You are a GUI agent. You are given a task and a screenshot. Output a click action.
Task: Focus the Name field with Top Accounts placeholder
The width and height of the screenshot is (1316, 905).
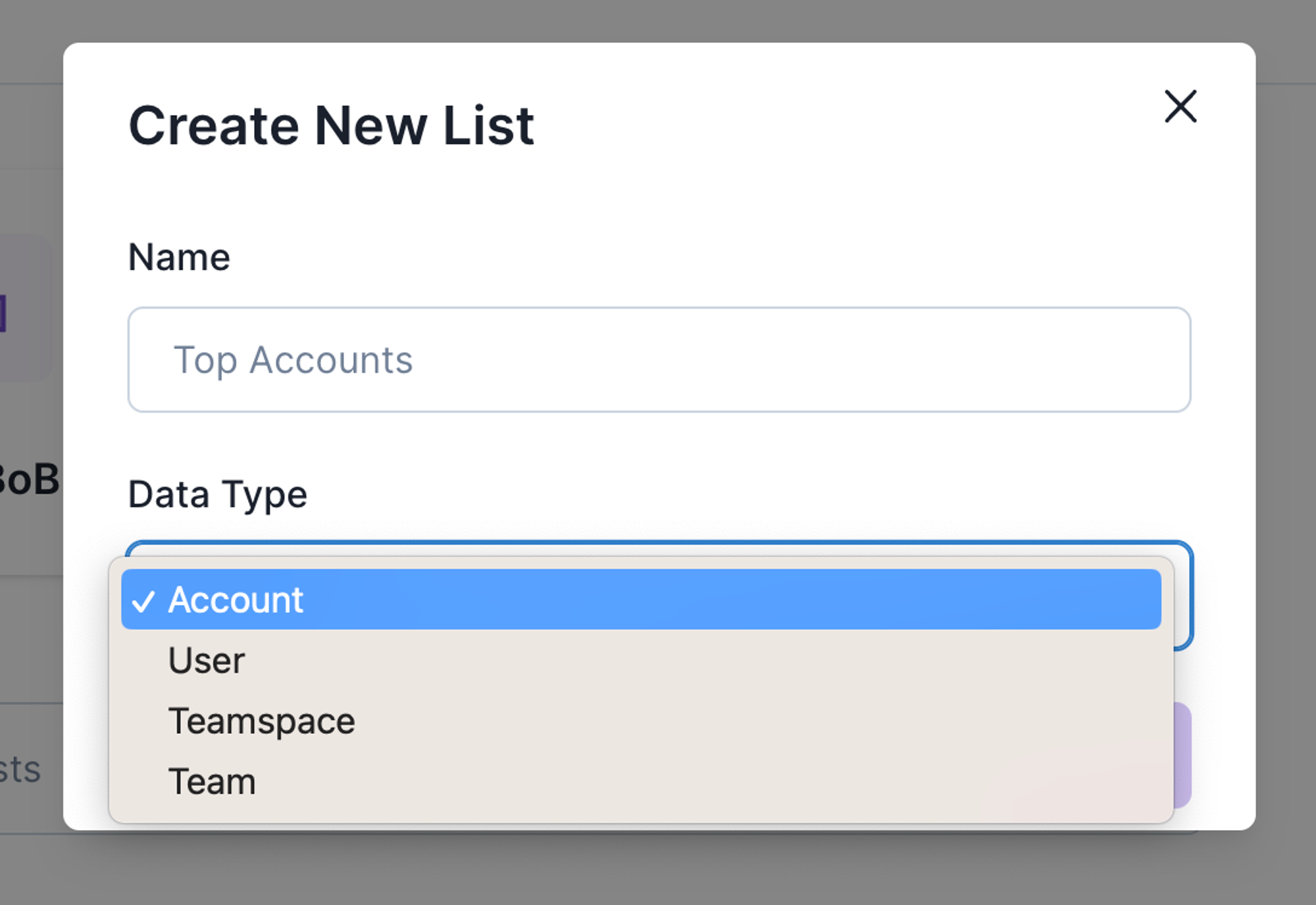tap(659, 360)
